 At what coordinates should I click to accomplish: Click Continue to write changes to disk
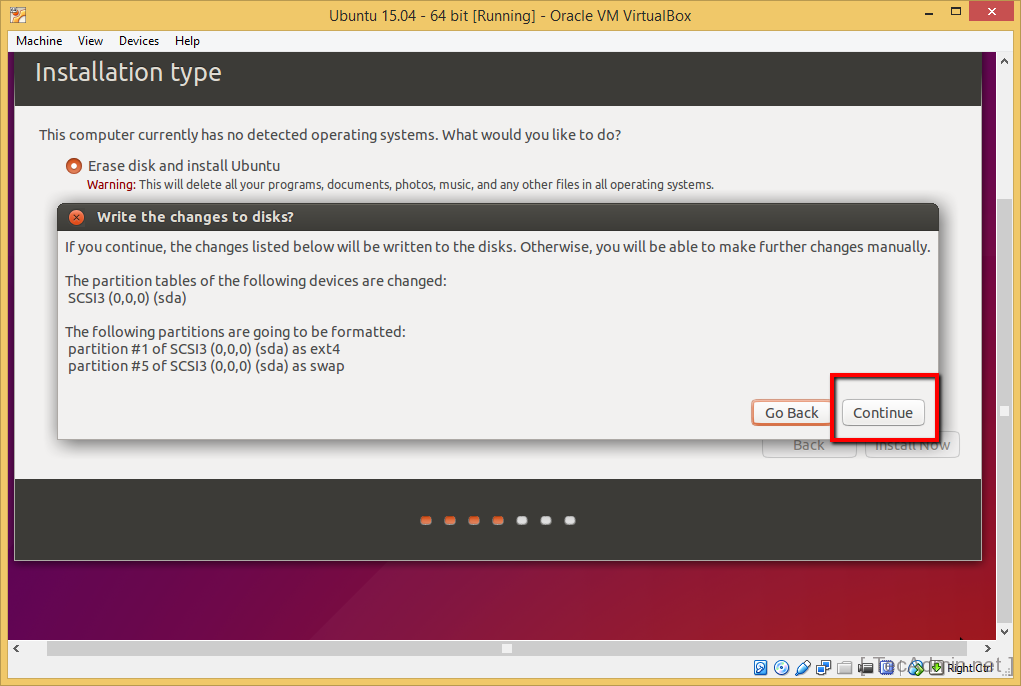(x=882, y=413)
